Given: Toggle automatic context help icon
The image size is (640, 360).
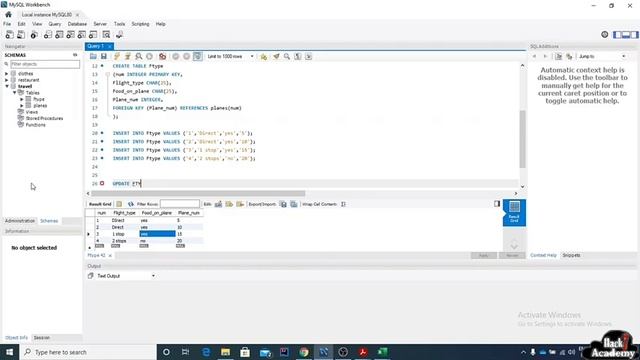Looking at the screenshot, I should [x=569, y=56].
